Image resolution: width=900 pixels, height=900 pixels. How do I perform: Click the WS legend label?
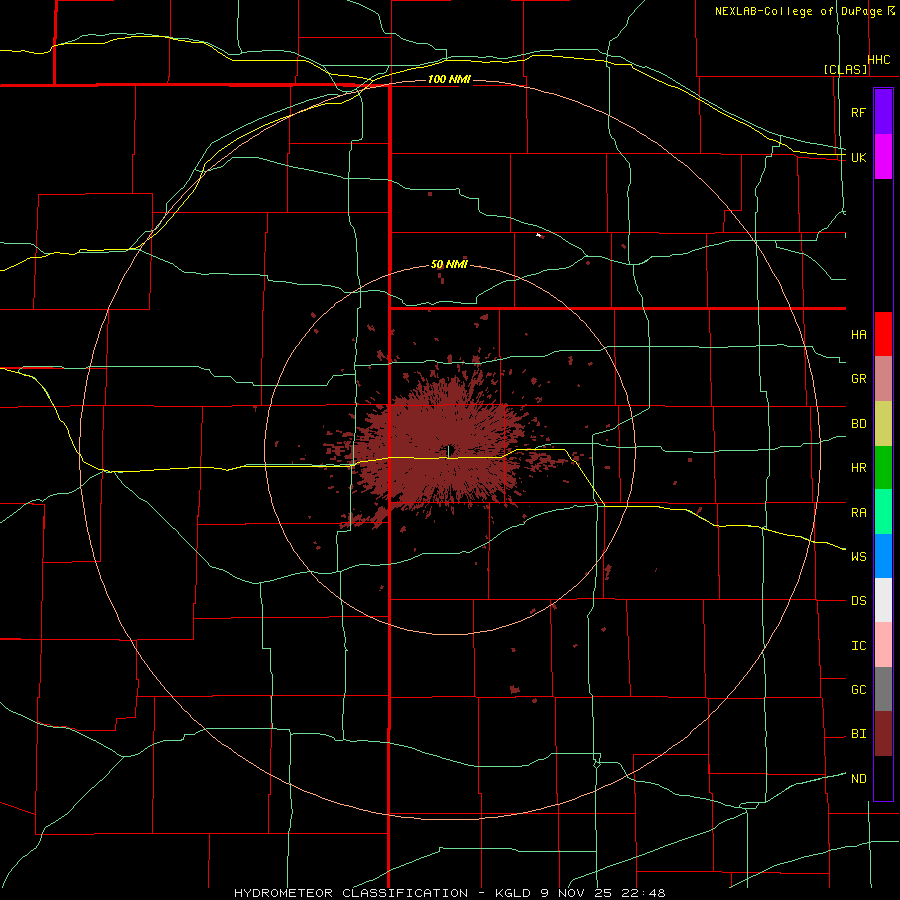(x=858, y=557)
